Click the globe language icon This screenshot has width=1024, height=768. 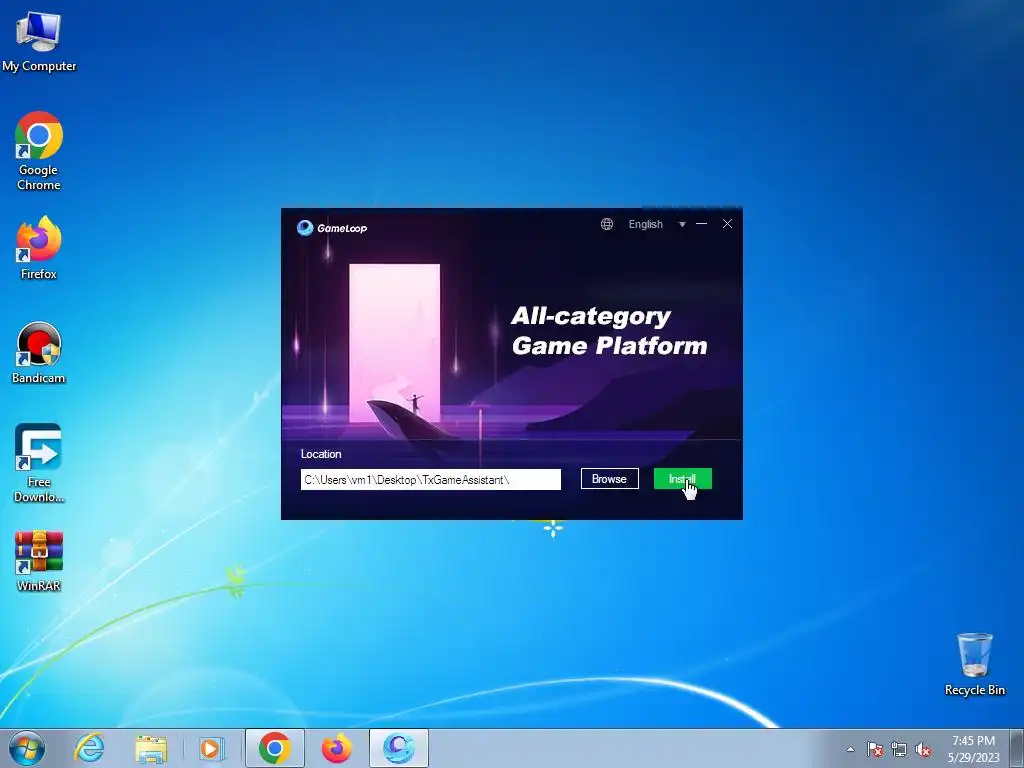click(607, 224)
